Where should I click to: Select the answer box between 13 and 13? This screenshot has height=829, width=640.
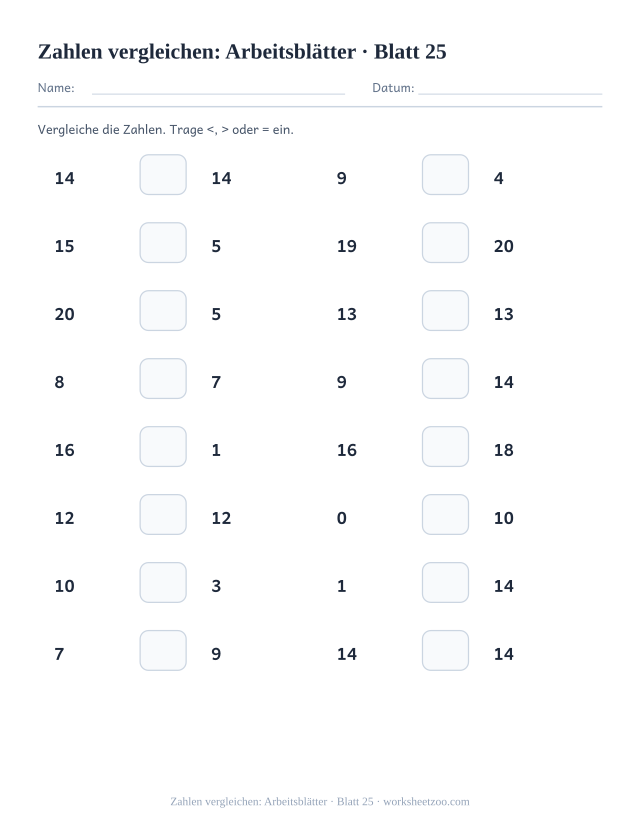(446, 310)
